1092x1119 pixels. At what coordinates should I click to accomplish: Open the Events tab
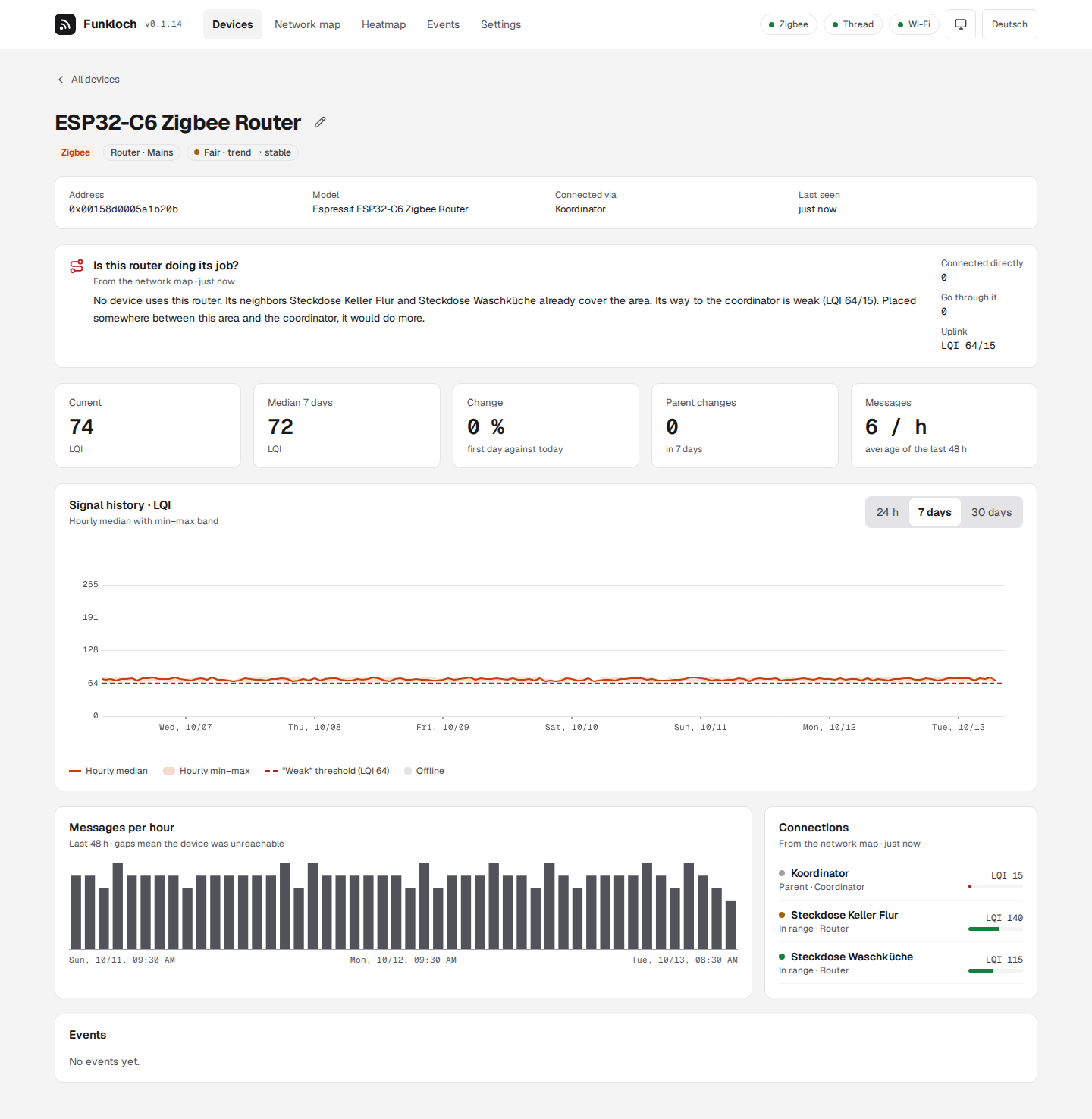click(444, 24)
